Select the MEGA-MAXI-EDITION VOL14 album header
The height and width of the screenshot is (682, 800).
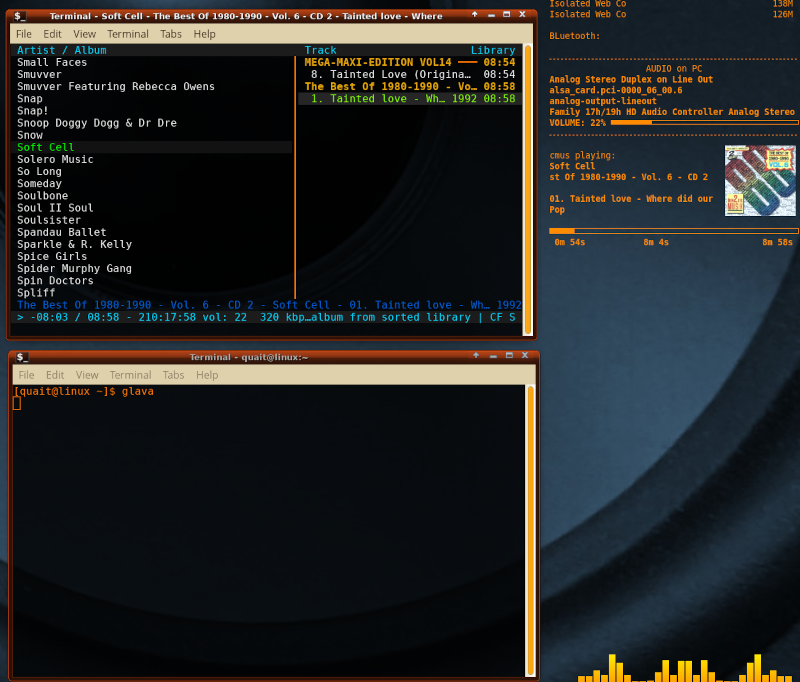(378, 62)
